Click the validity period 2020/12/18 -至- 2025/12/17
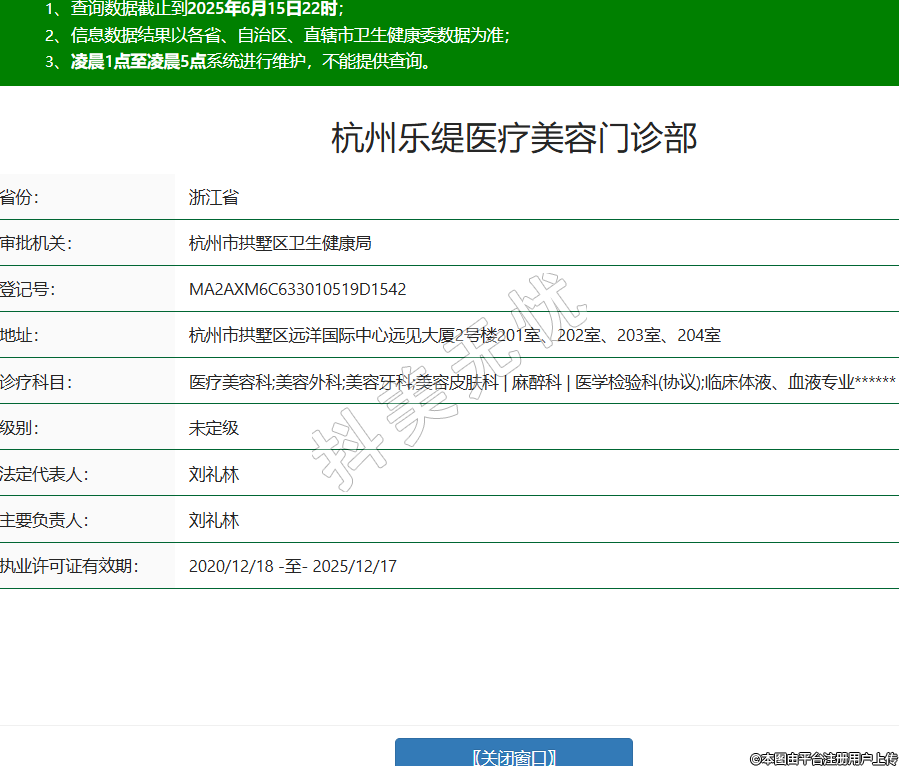899x766 pixels. (292, 566)
